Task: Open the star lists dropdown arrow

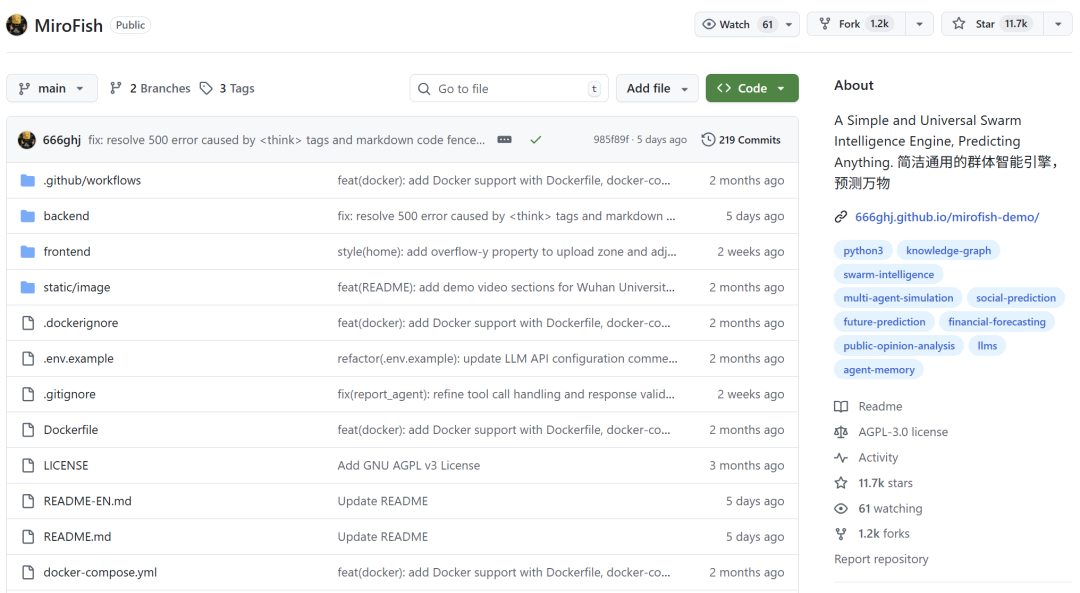Action: pos(1057,24)
